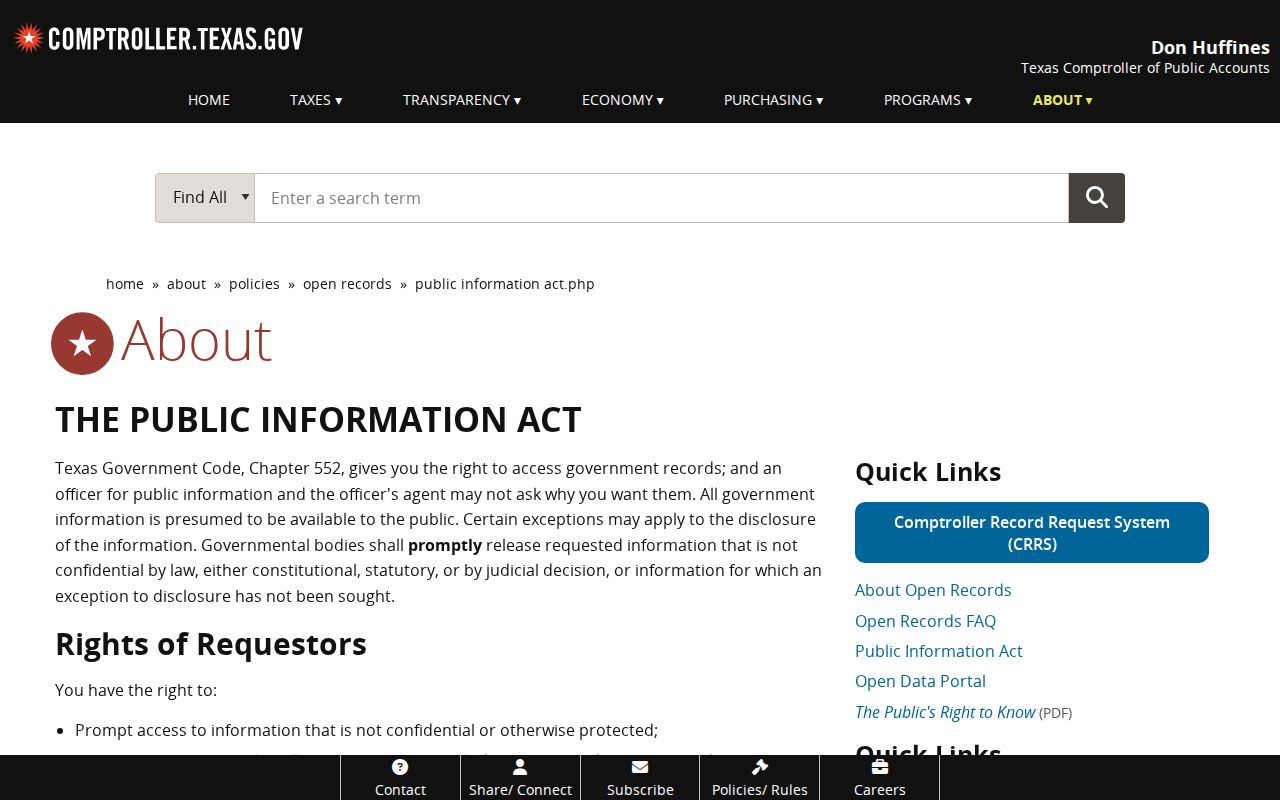This screenshot has height=800, width=1280.
Task: Click the Don Huffines name text
Action: (x=1210, y=47)
